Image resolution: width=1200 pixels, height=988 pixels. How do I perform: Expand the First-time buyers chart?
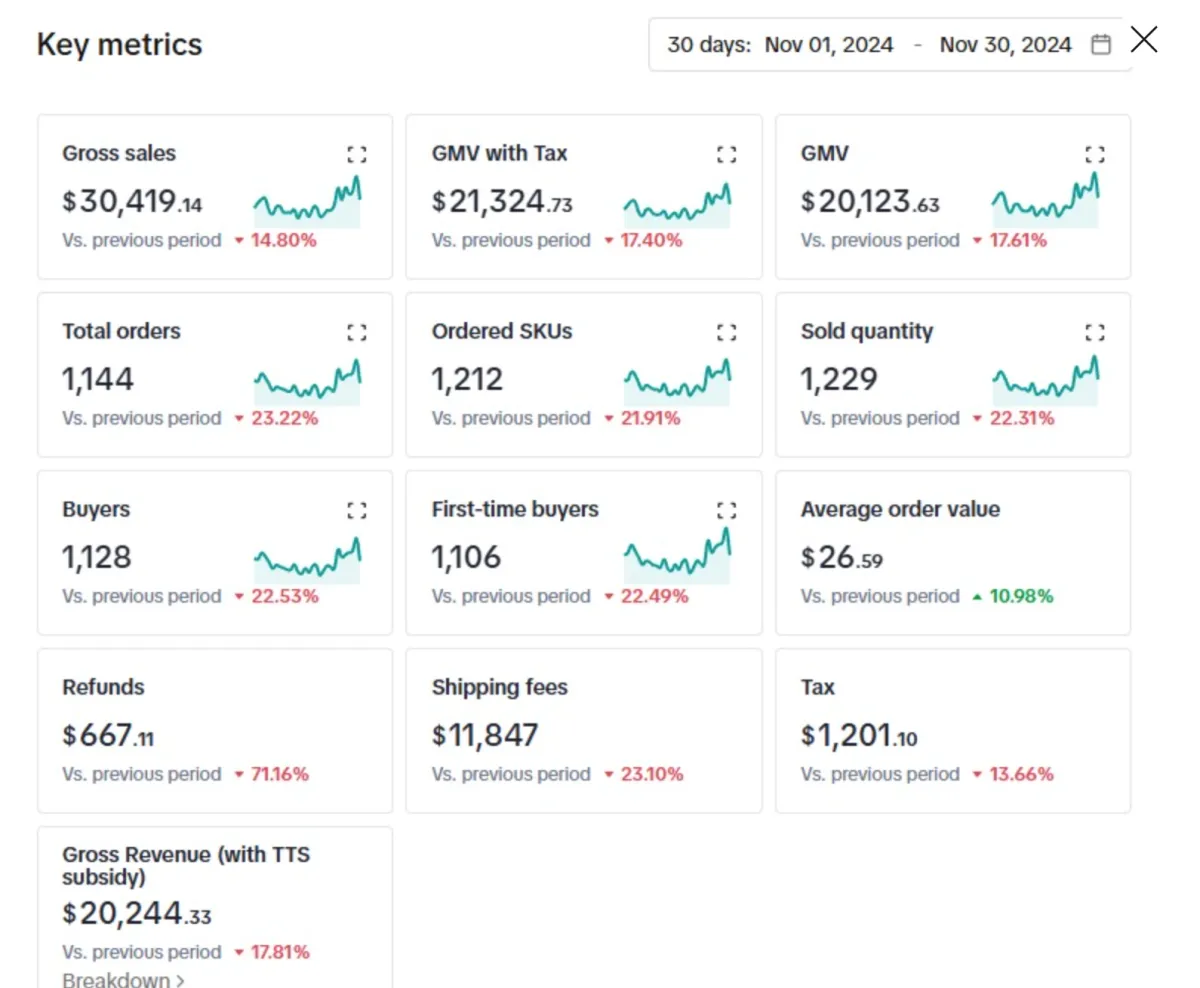[727, 510]
